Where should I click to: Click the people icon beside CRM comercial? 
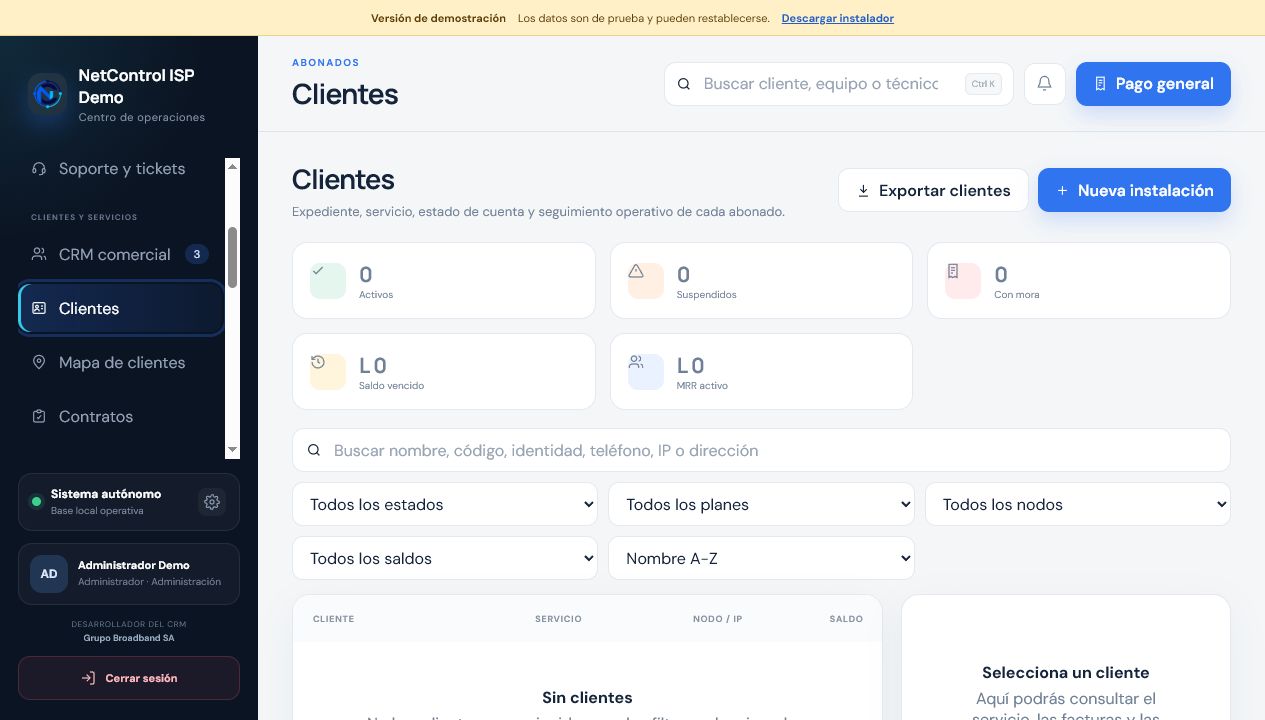(x=39, y=254)
